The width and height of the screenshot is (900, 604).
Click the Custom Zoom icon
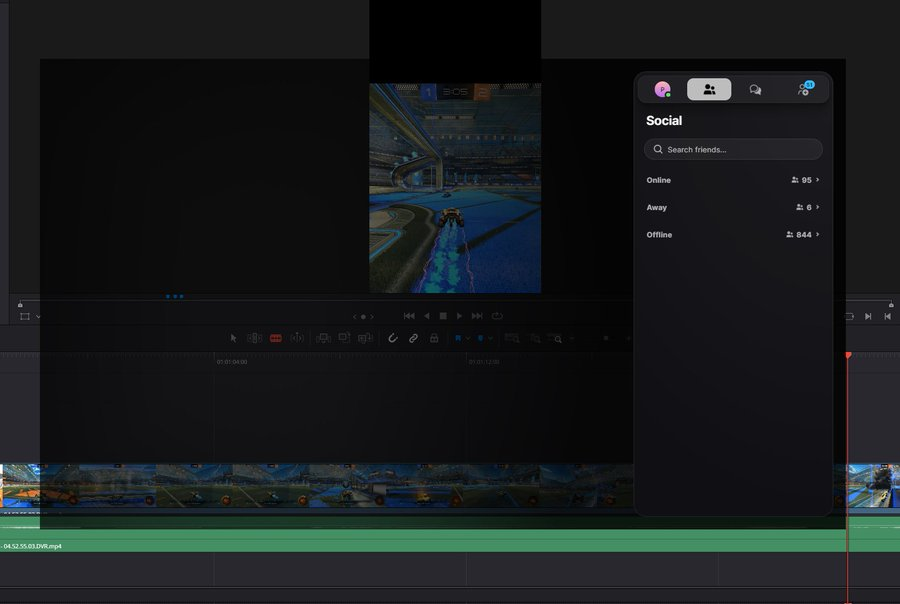click(555, 338)
